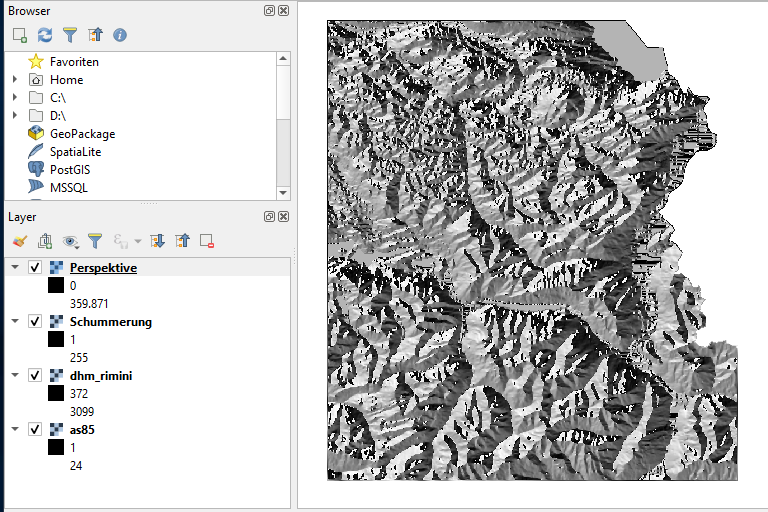The width and height of the screenshot is (768, 512).
Task: Uncheck the Schummerung layer checkbox
Action: click(36, 322)
